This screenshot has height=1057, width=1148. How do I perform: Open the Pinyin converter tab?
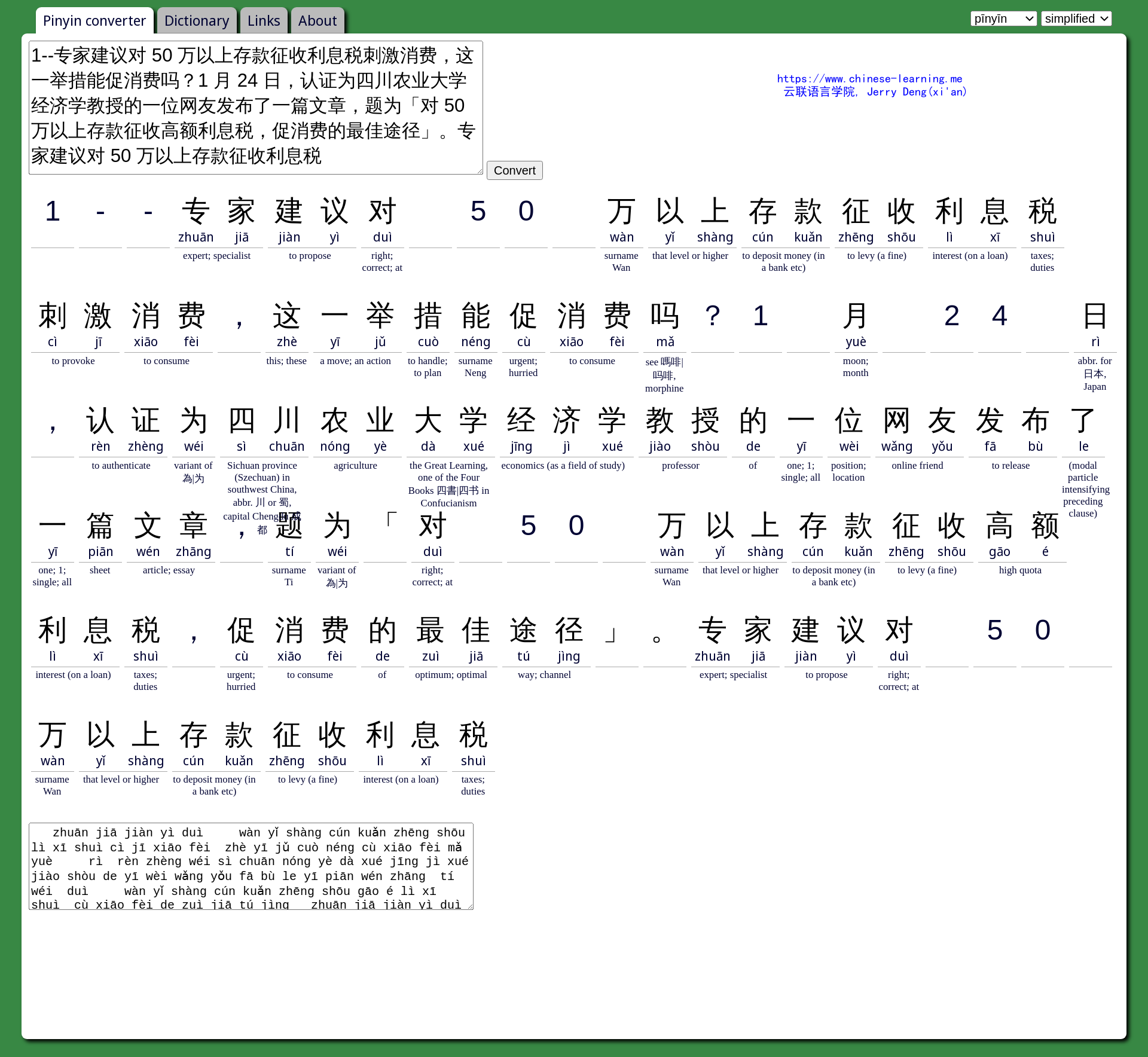click(94, 21)
